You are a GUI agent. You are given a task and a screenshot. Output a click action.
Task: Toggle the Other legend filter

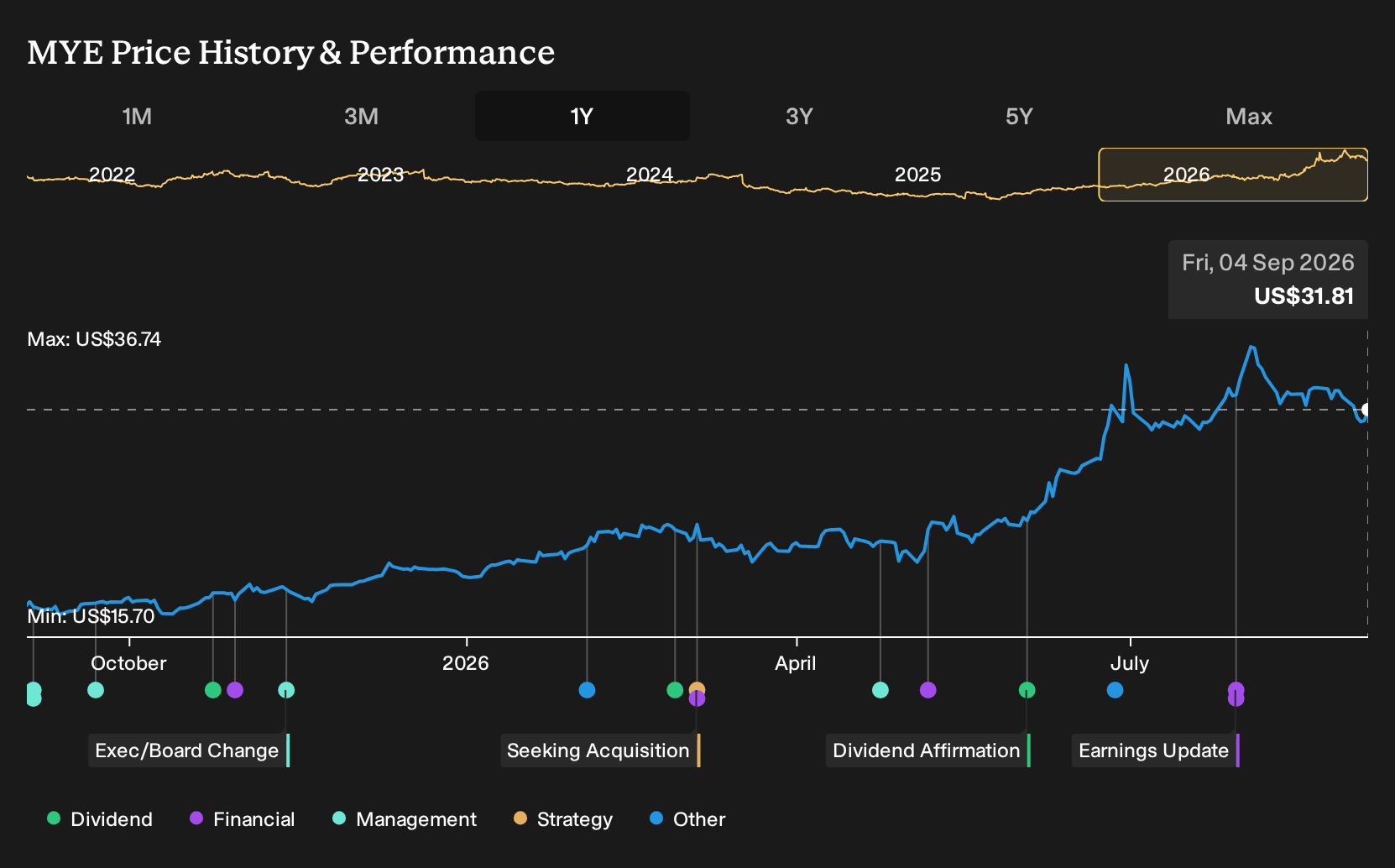click(687, 819)
